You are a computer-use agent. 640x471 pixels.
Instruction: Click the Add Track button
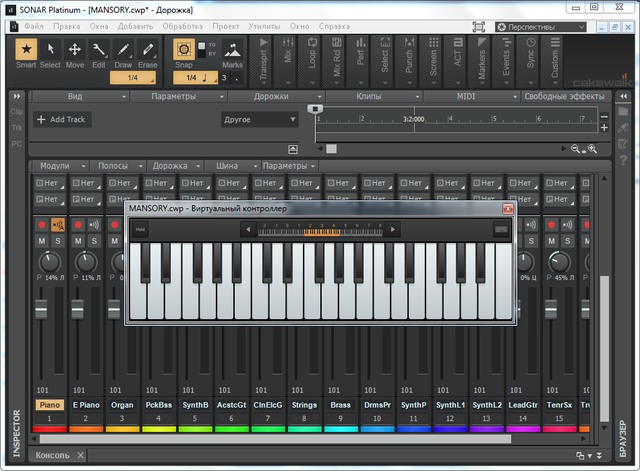click(62, 119)
